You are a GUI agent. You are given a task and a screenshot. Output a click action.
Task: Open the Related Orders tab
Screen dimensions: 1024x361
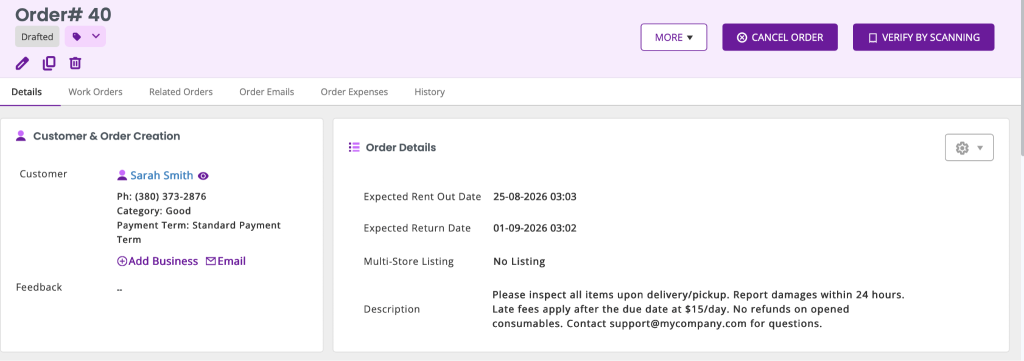point(181,92)
